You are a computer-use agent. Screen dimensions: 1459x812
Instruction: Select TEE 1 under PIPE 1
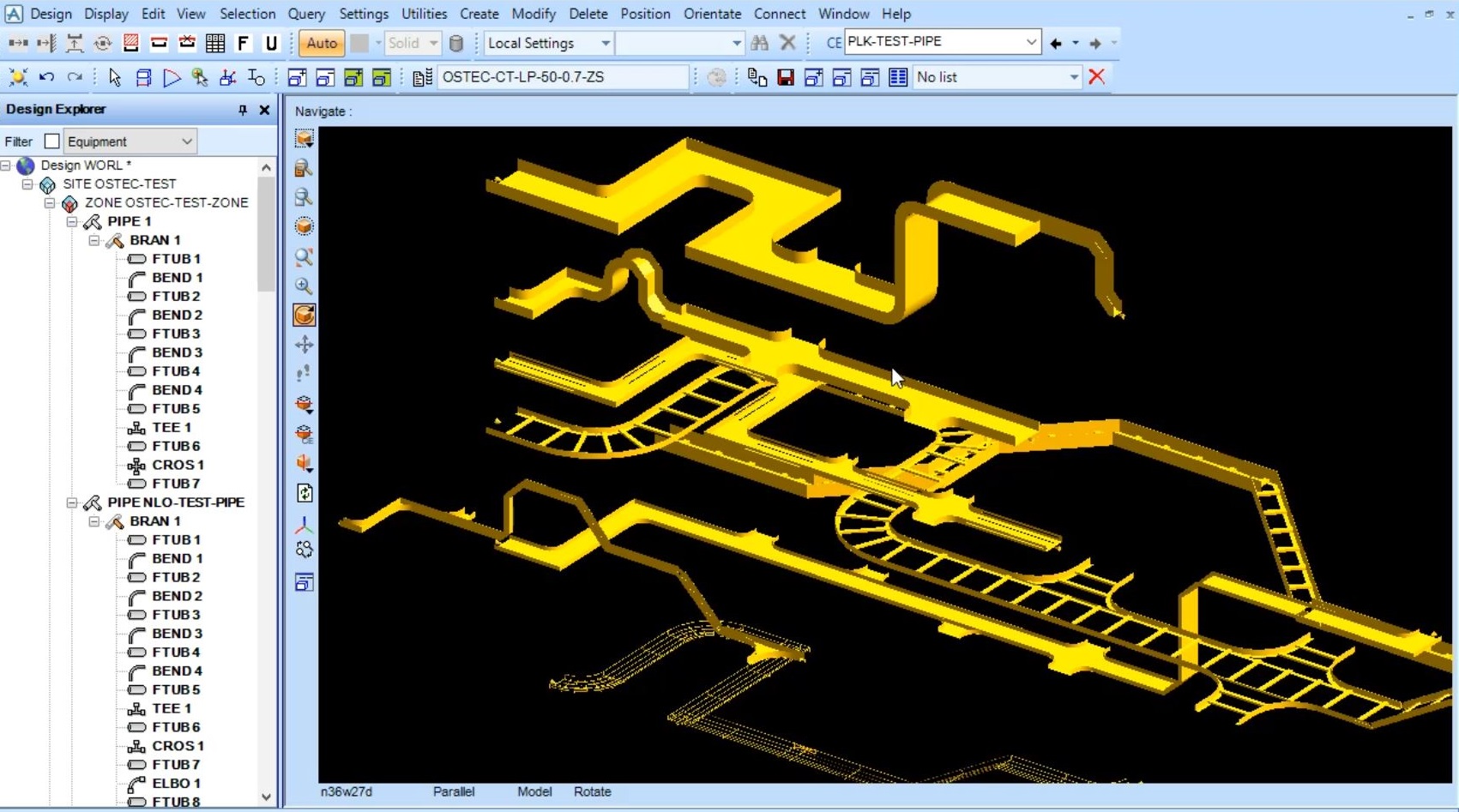(171, 427)
